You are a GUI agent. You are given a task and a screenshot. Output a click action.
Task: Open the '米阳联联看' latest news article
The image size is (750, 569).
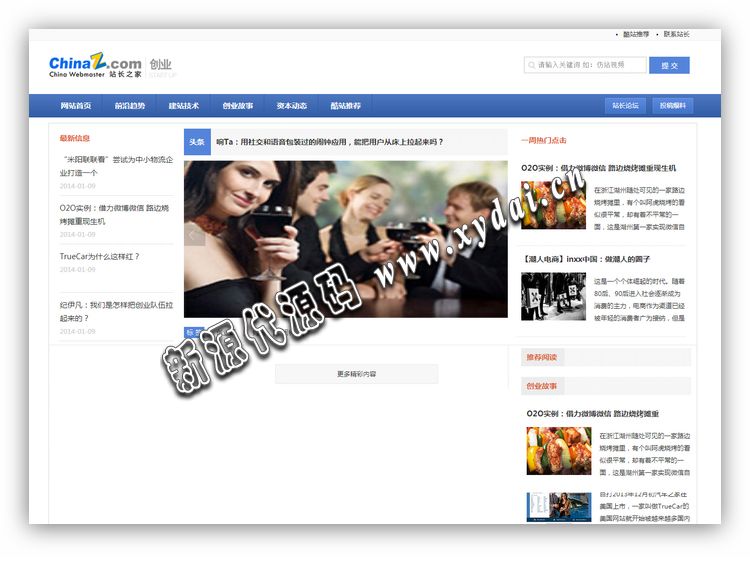[116, 166]
